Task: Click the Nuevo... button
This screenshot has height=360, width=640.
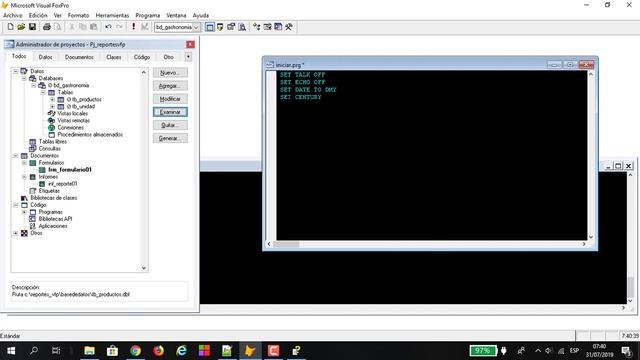Action: 170,73
